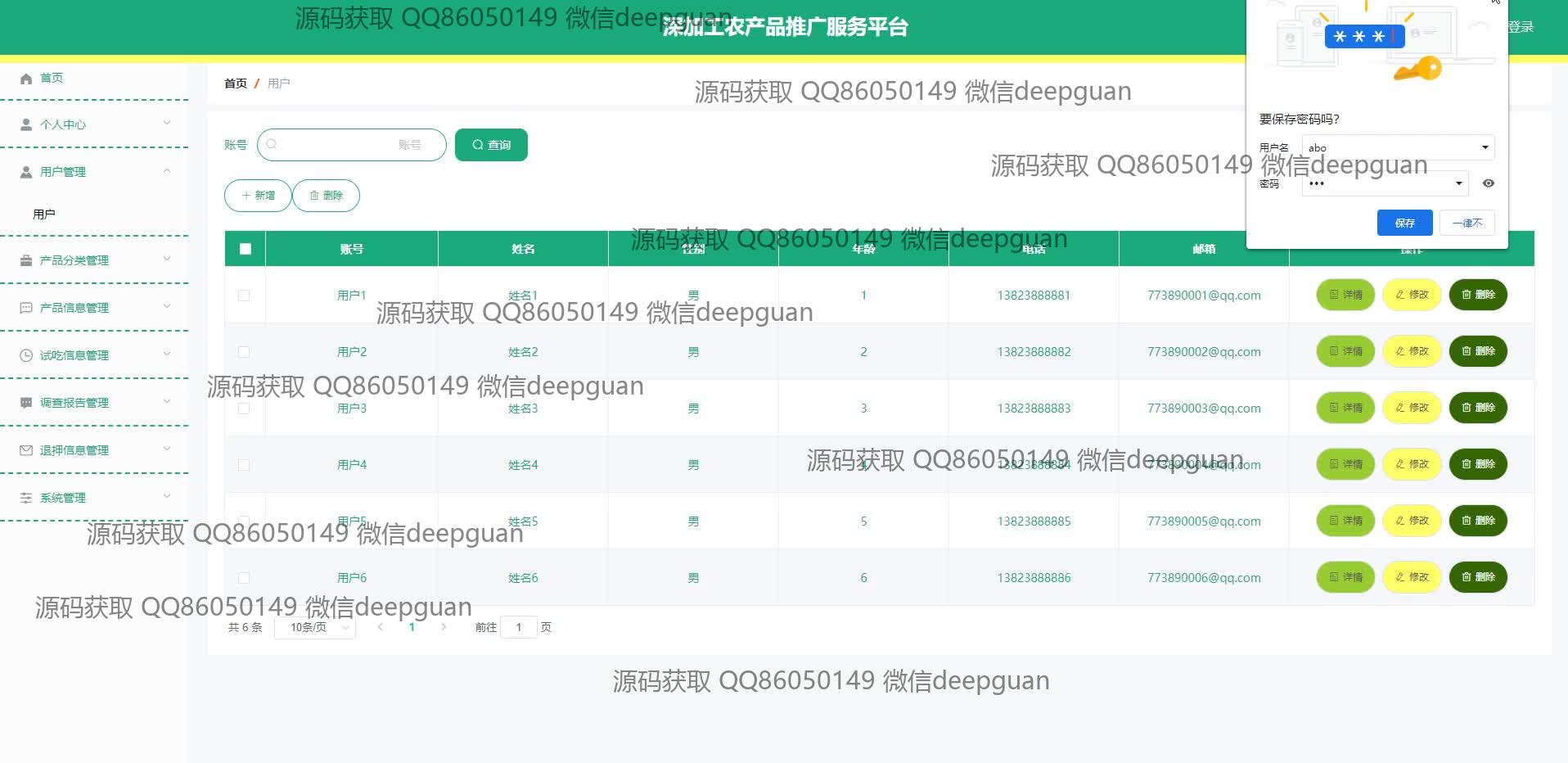This screenshot has height=763, width=1568.
Task: Check the checkbox for row 用户1
Action: [244, 296]
